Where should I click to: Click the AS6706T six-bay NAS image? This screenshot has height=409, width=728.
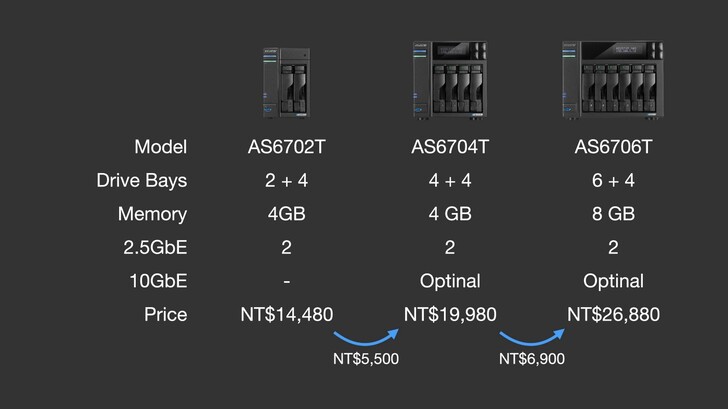613,80
